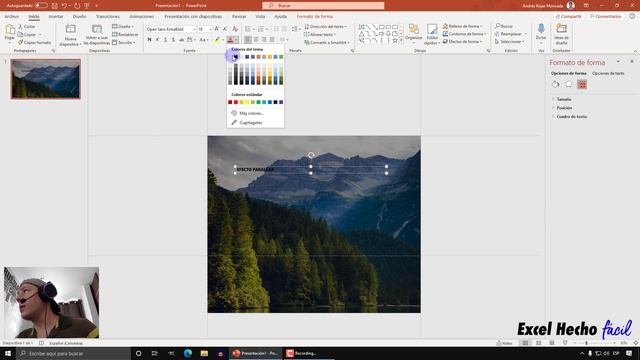This screenshot has width=640, height=360.
Task: Expand the Posición section
Action: (x=564, y=108)
